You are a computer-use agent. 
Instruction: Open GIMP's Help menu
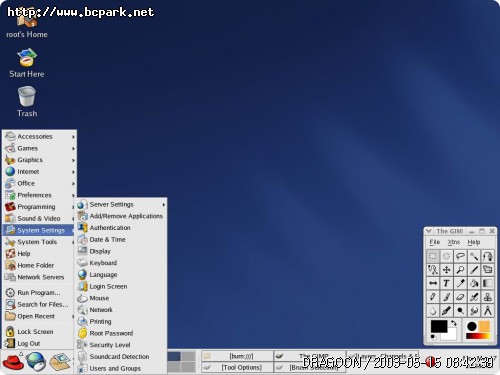point(474,242)
